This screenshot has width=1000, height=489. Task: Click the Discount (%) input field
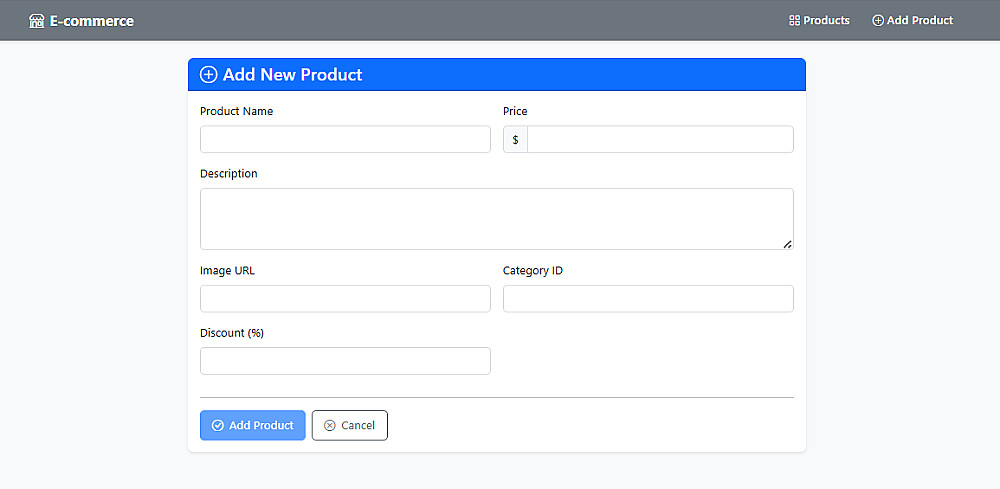coord(345,361)
